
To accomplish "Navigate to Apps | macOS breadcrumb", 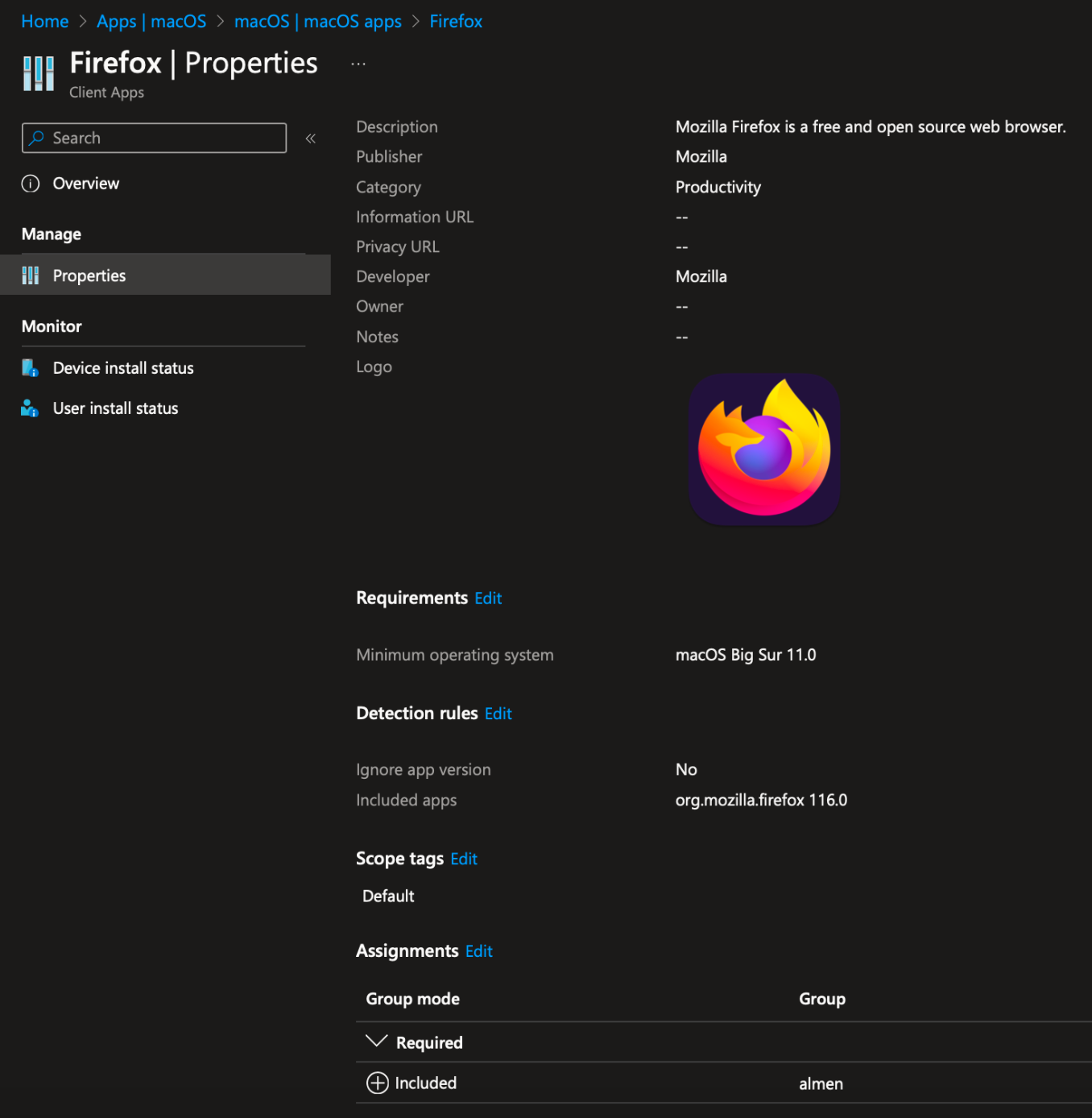I will coord(151,22).
